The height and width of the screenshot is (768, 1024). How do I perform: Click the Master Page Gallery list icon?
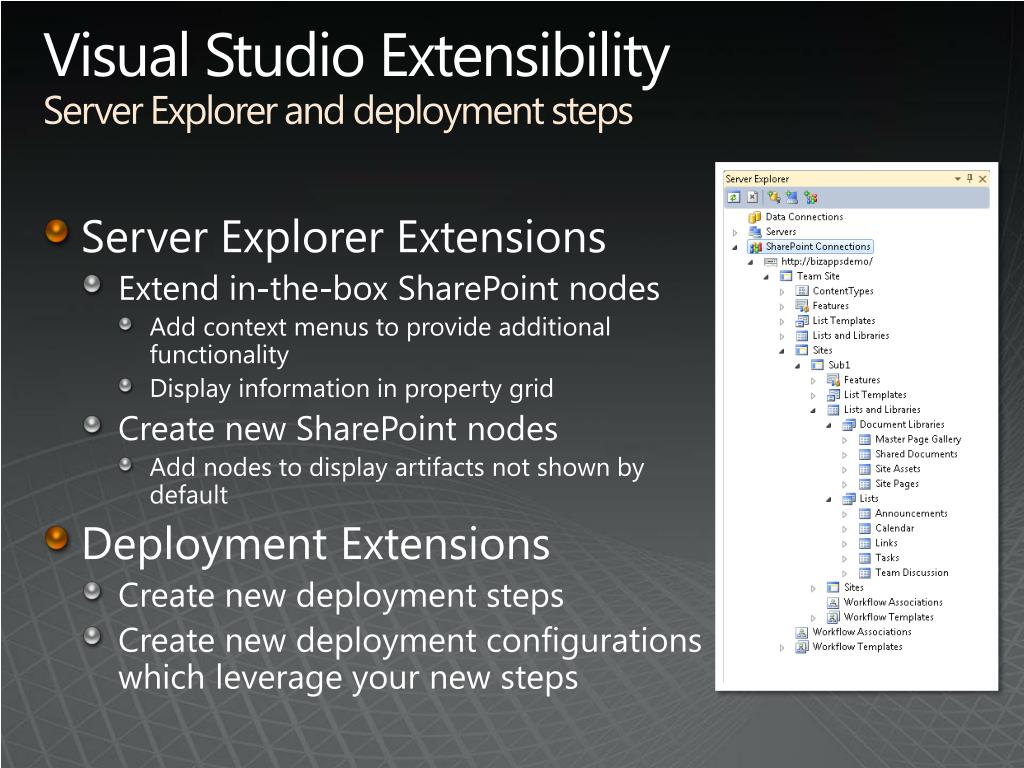pos(865,440)
